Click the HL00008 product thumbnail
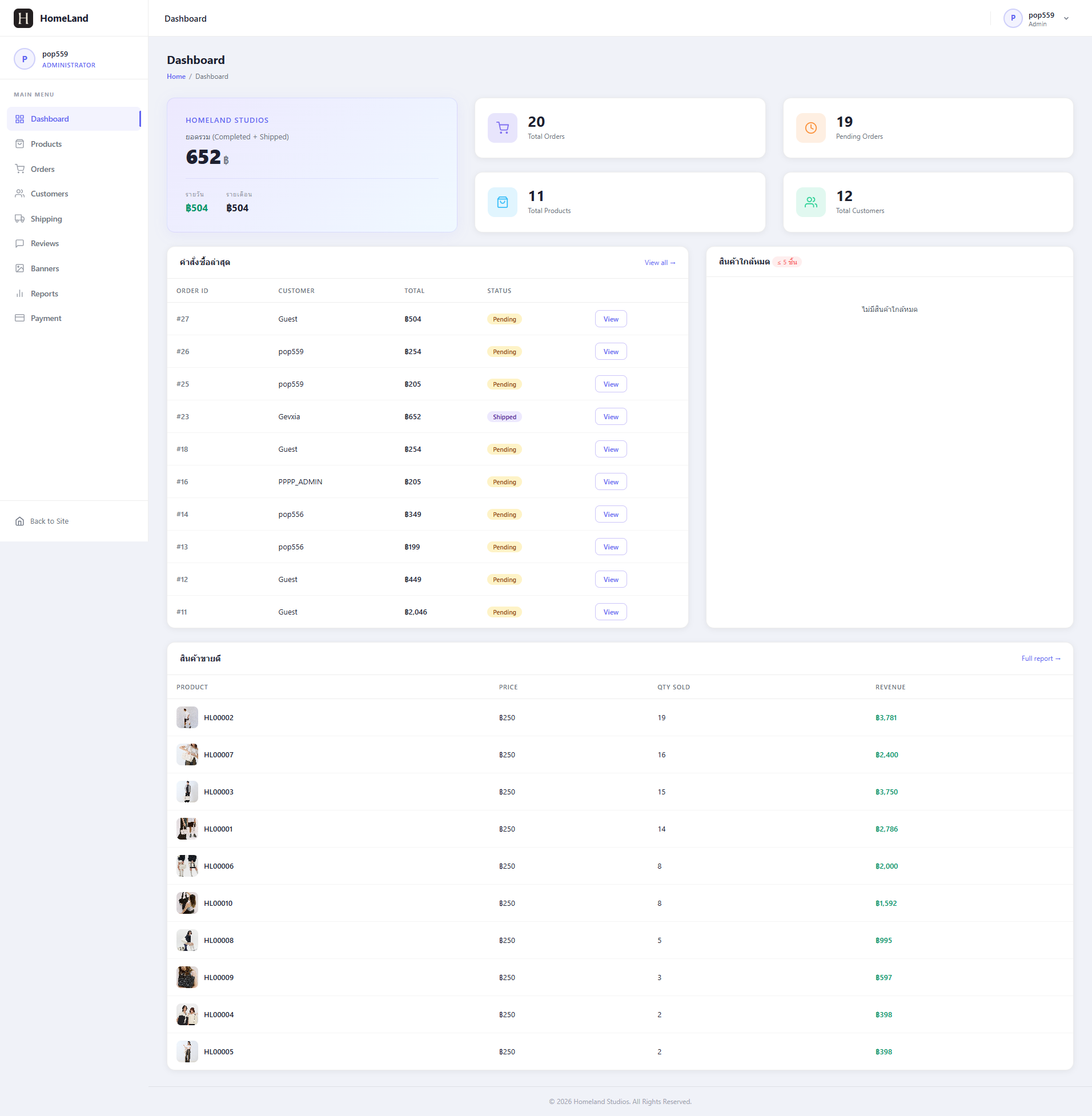 pos(187,941)
